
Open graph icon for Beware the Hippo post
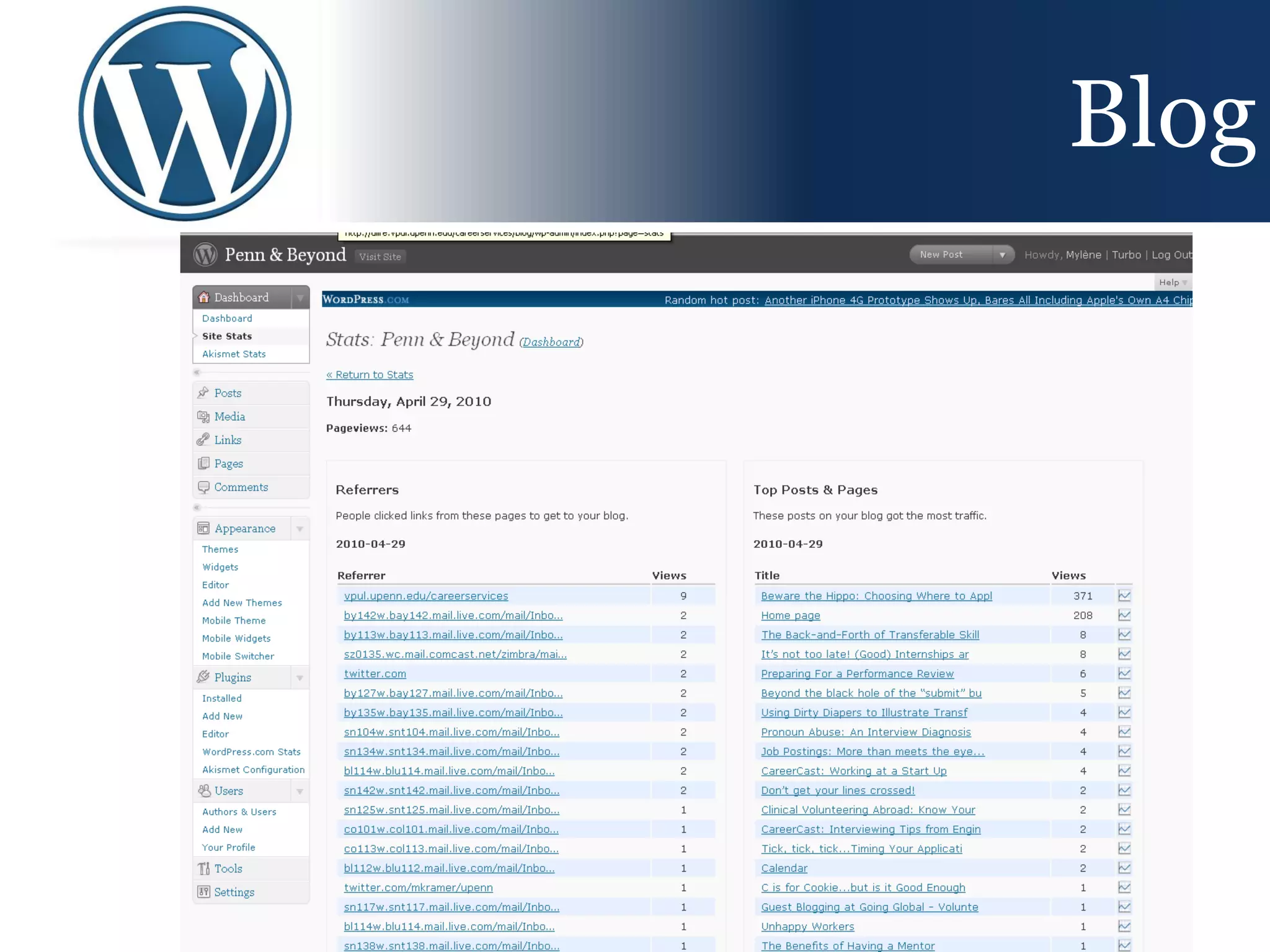(1124, 596)
